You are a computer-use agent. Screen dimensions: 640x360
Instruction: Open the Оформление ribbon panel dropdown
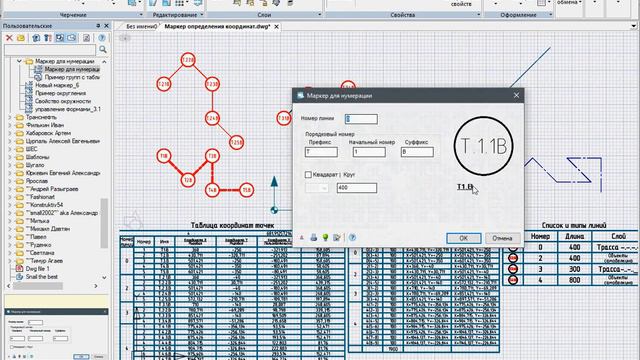[551, 15]
